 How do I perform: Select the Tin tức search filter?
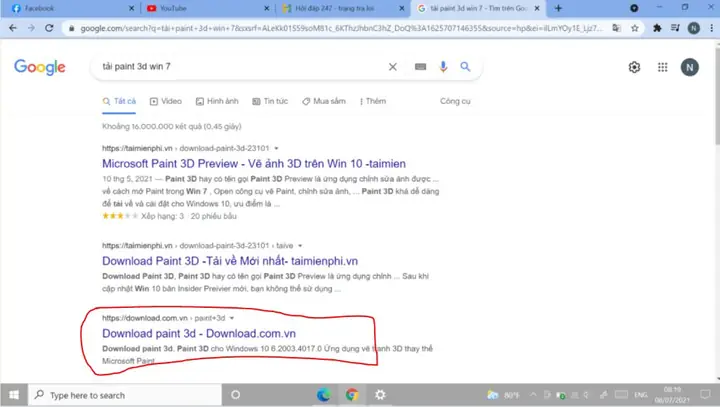270,102
